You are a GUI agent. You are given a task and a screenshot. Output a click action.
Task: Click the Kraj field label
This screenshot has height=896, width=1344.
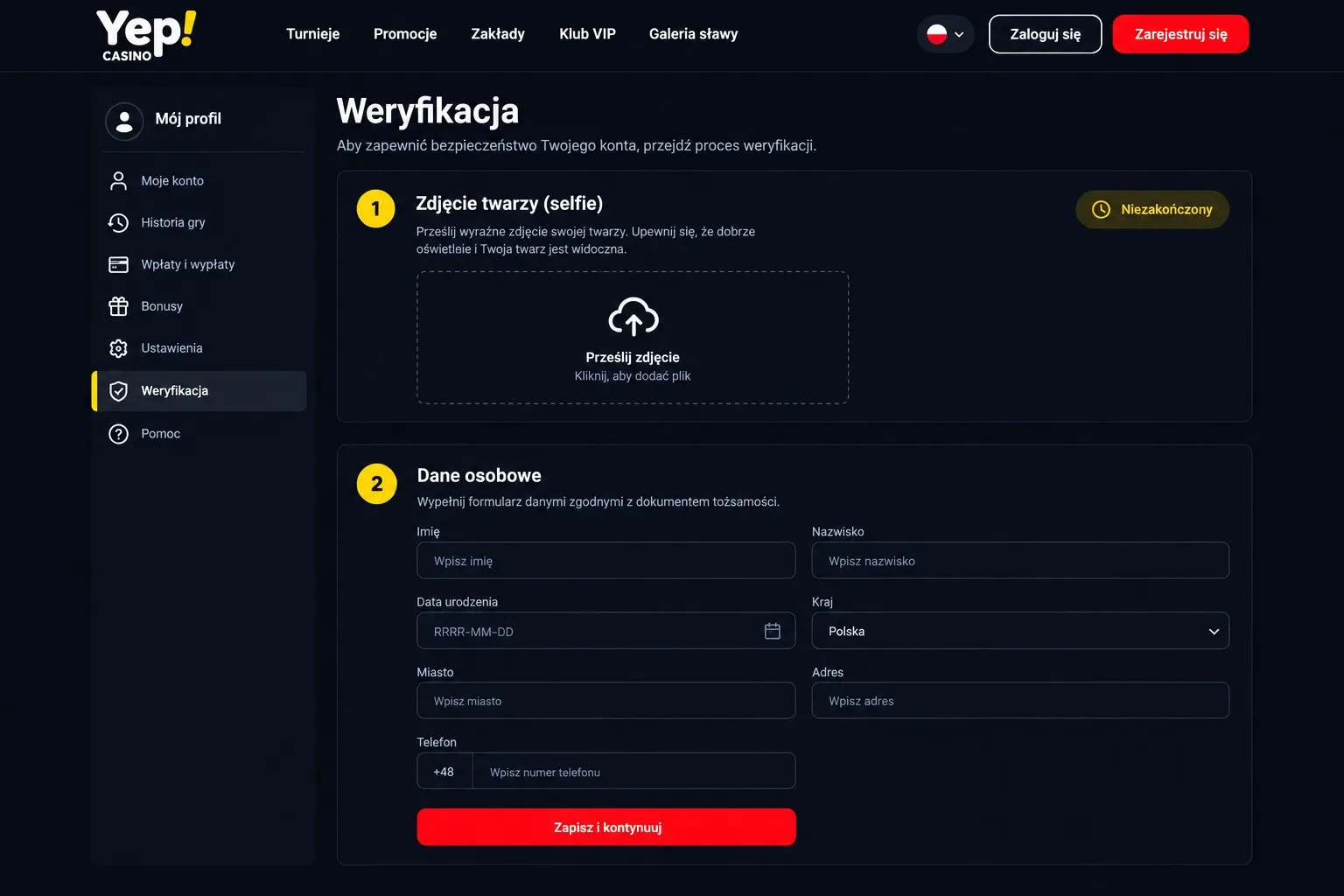tap(822, 602)
